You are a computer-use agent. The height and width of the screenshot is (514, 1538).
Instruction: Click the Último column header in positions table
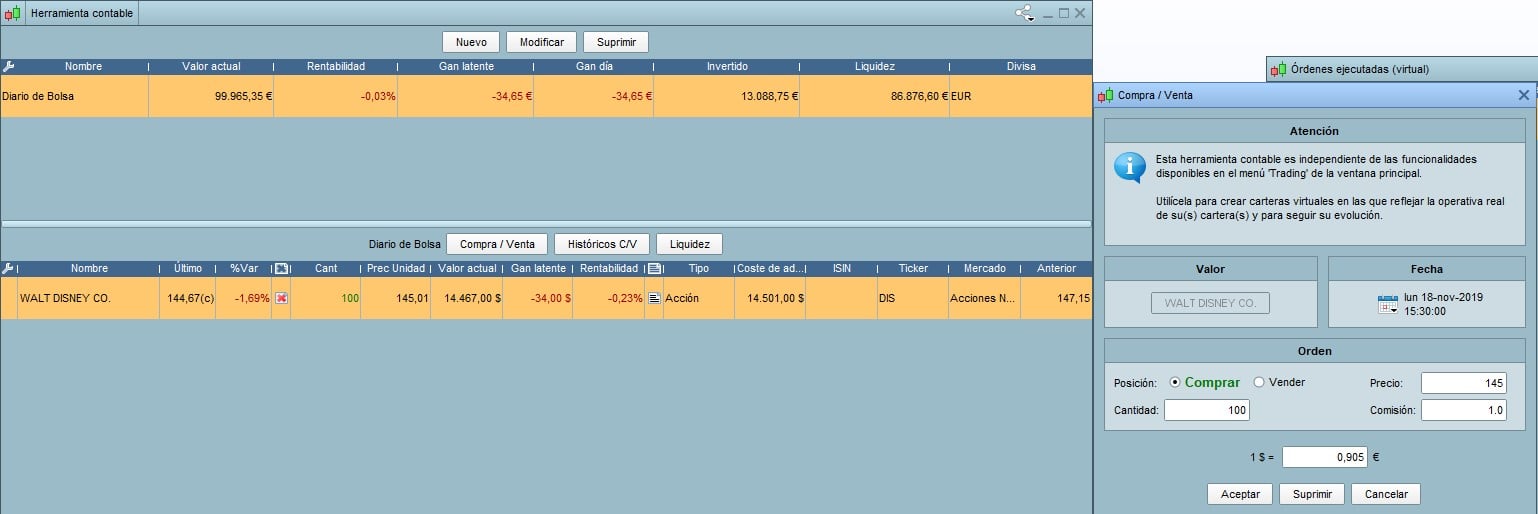[188, 269]
